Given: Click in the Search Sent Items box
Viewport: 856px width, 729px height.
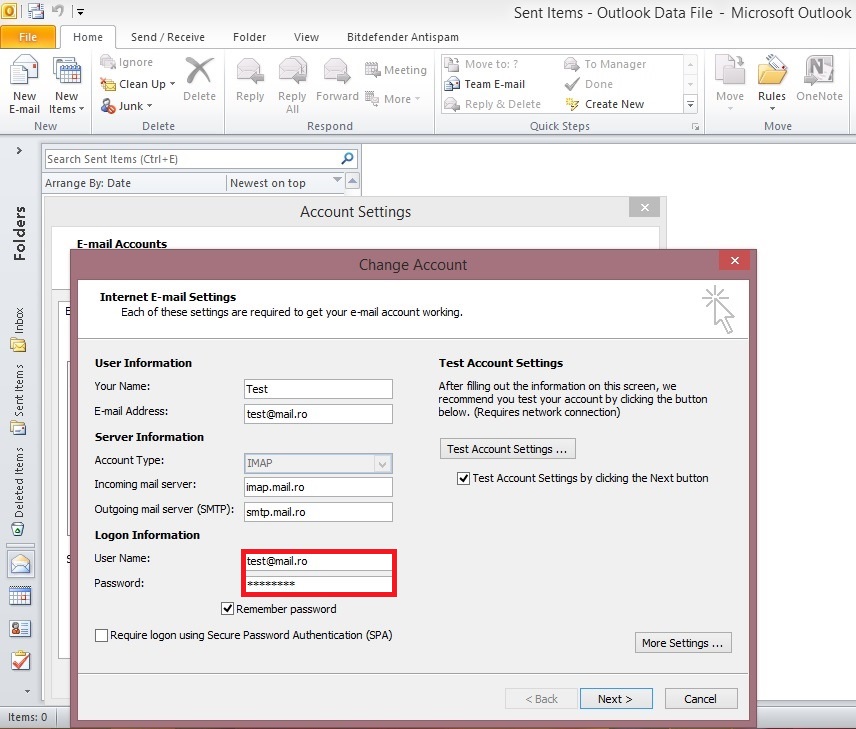Looking at the screenshot, I should click(191, 159).
